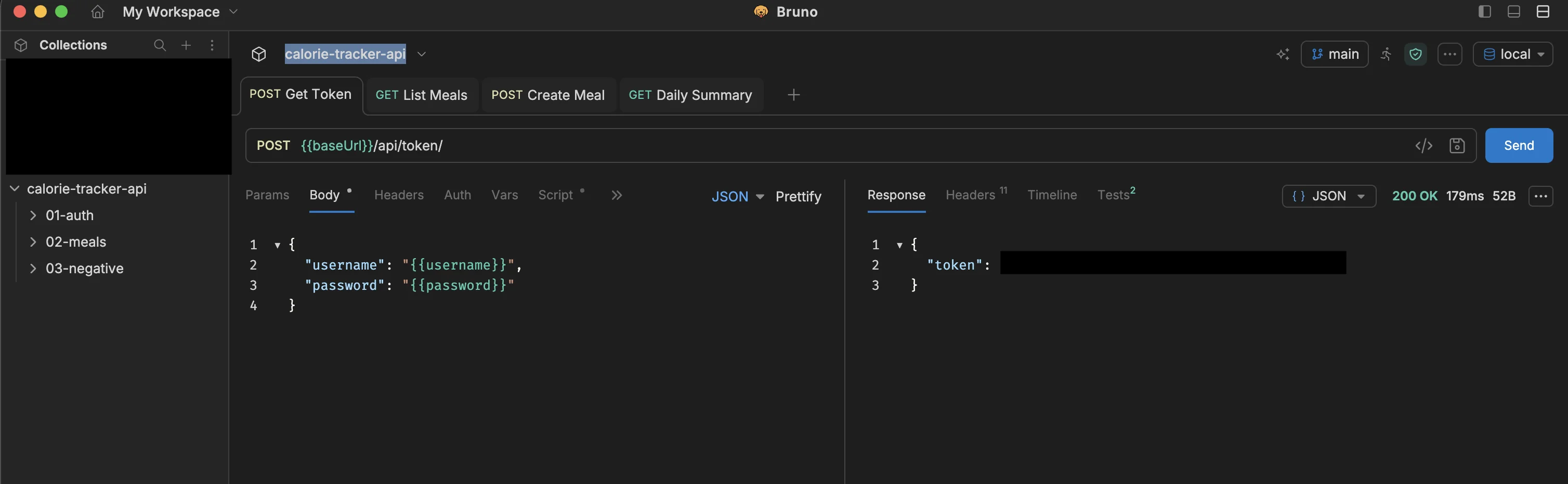Toggle the sidebar layout icon in the title bar
The width and height of the screenshot is (1568, 484).
point(1485,11)
